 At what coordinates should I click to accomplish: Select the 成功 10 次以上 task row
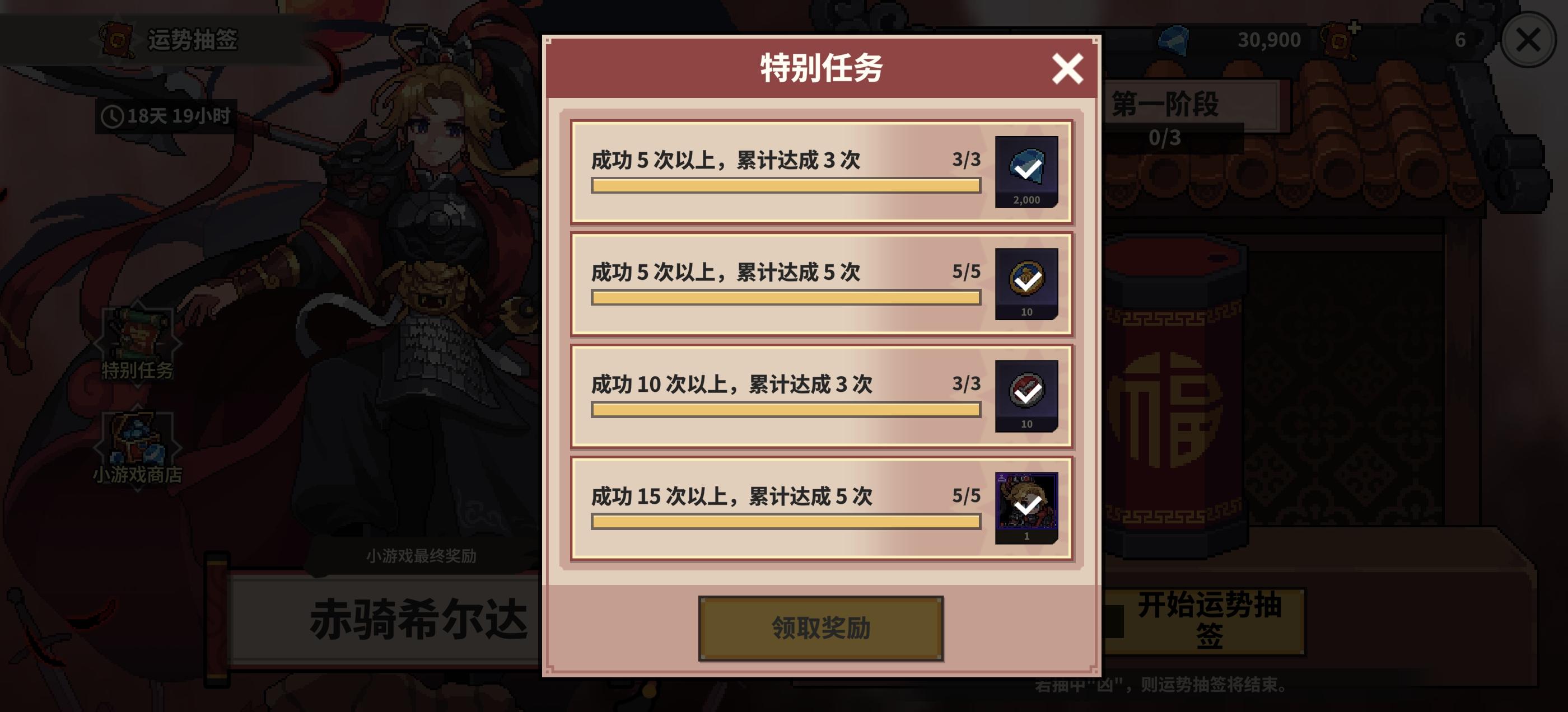click(821, 396)
